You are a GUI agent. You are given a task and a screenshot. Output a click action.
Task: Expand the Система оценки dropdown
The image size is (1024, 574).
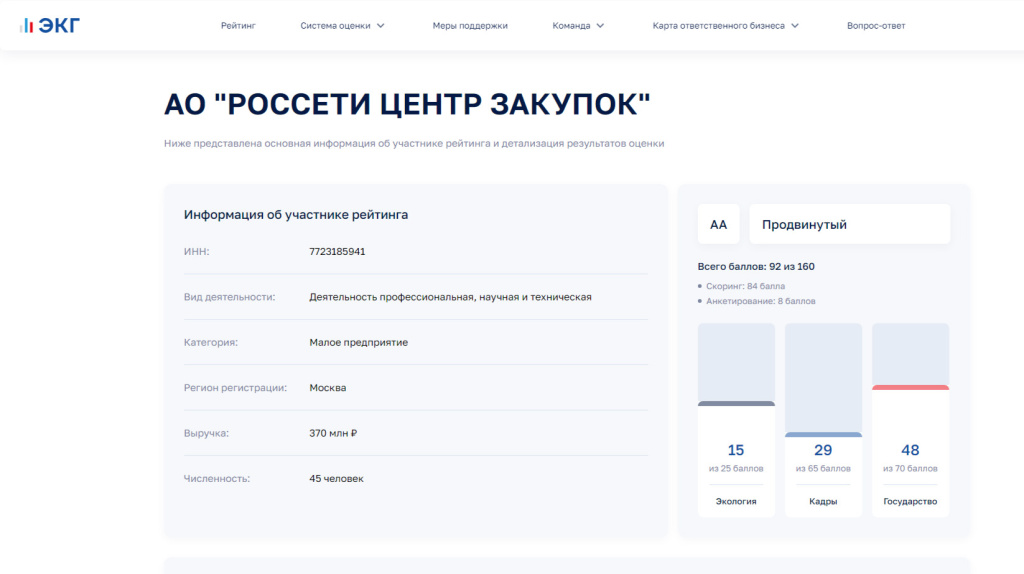342,26
